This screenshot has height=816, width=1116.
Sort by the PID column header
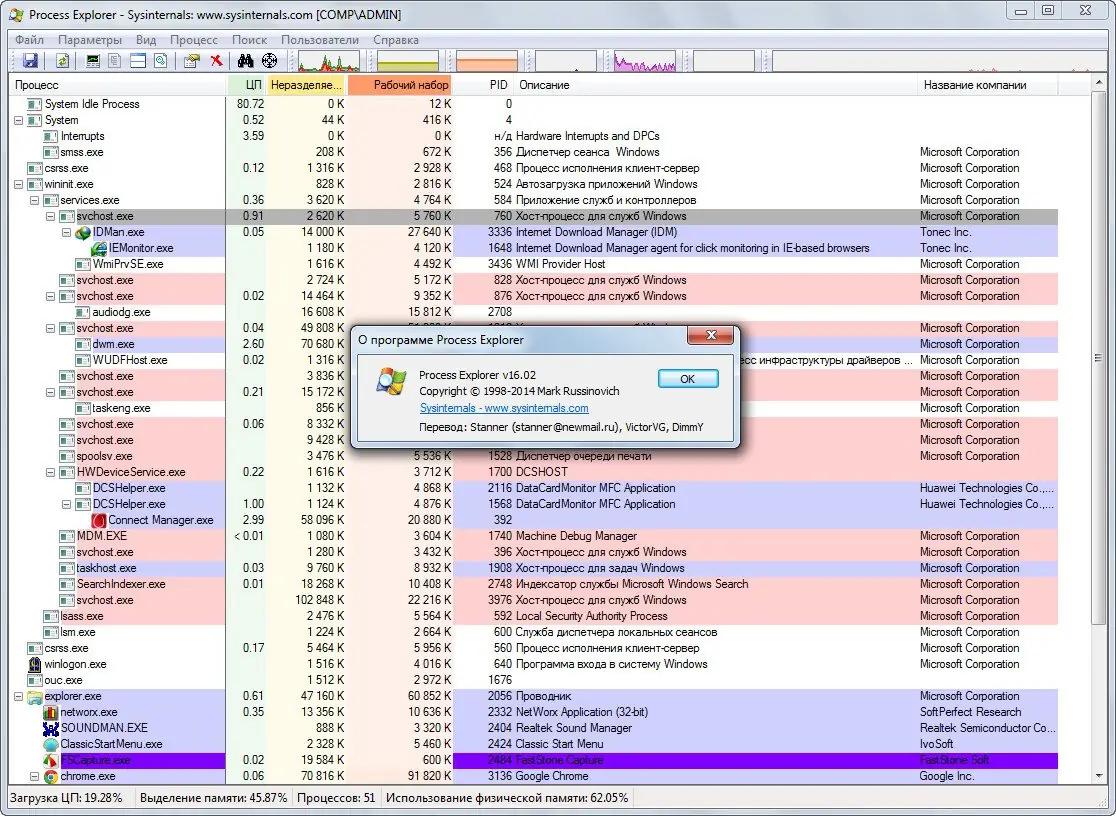(483, 85)
